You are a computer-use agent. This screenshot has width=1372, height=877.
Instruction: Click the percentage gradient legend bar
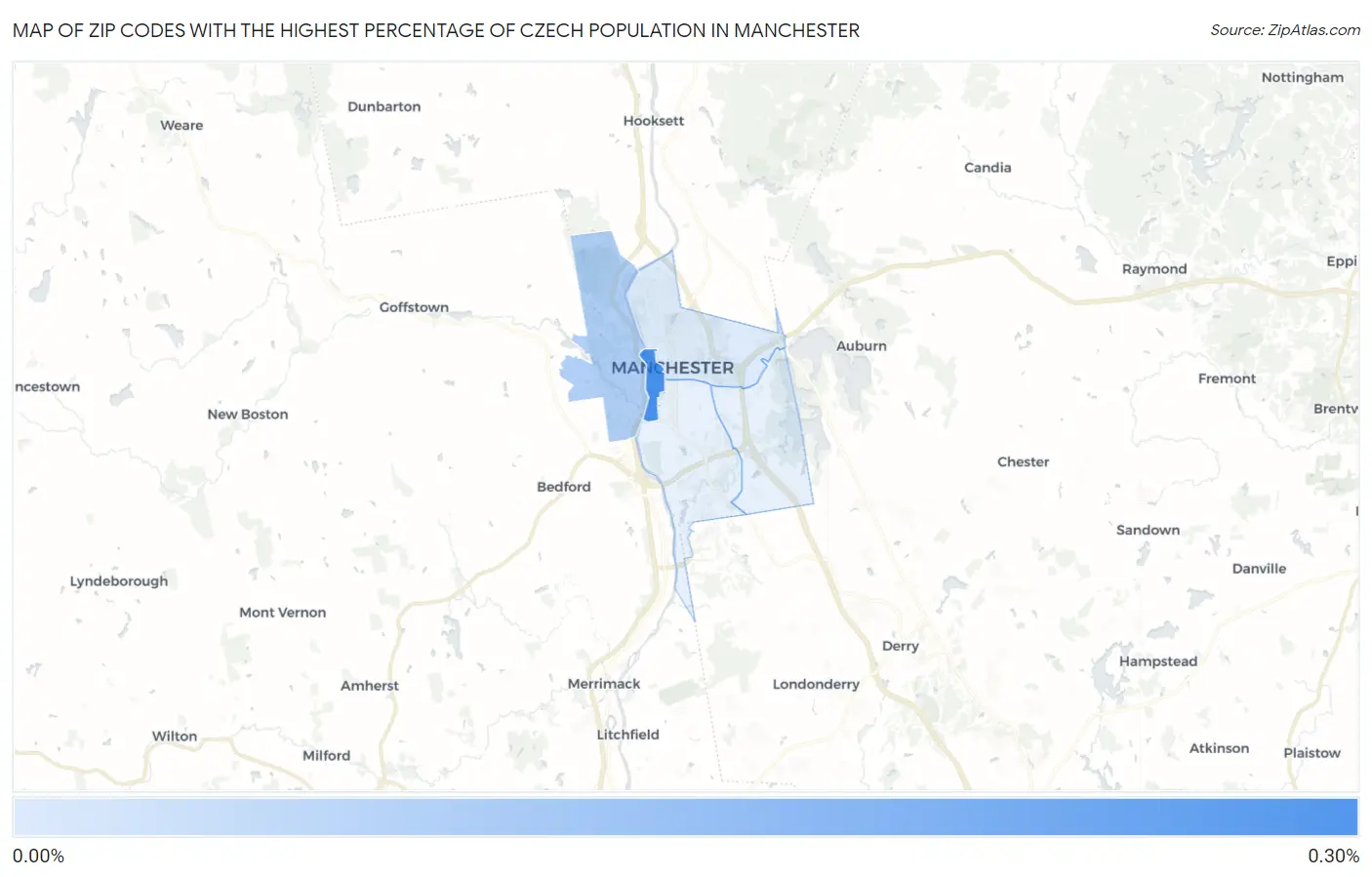pos(685,817)
